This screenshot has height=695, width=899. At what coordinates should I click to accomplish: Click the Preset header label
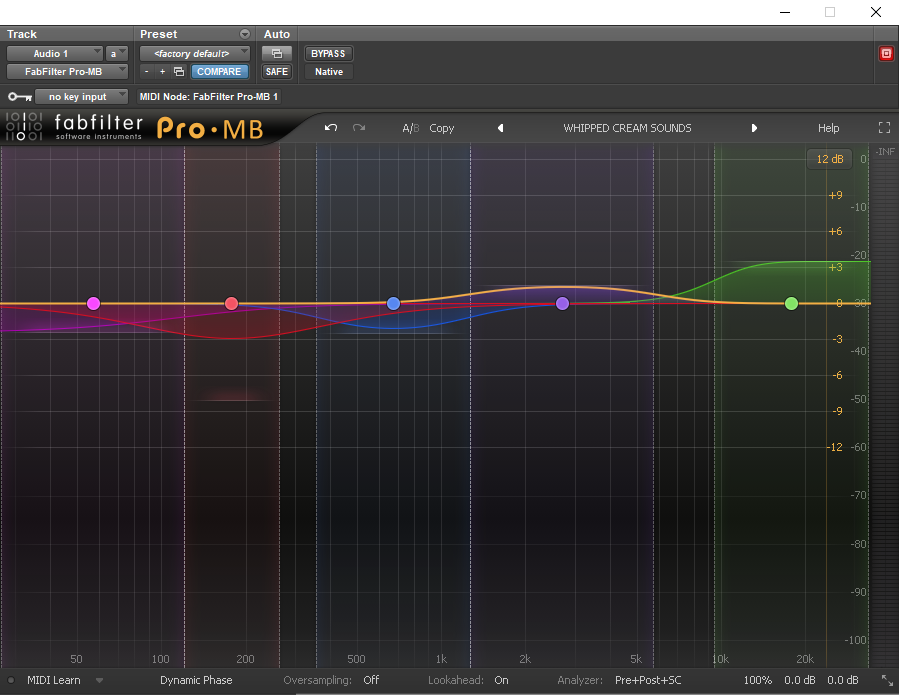158,34
